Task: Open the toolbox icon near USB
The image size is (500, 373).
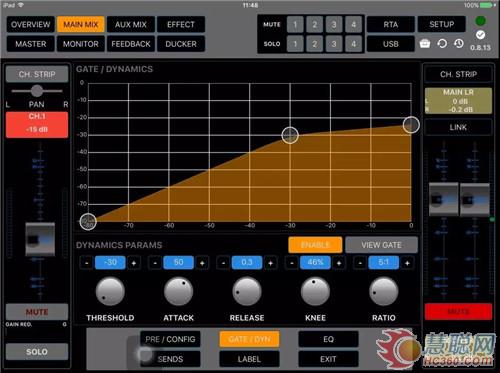Action: click(424, 44)
